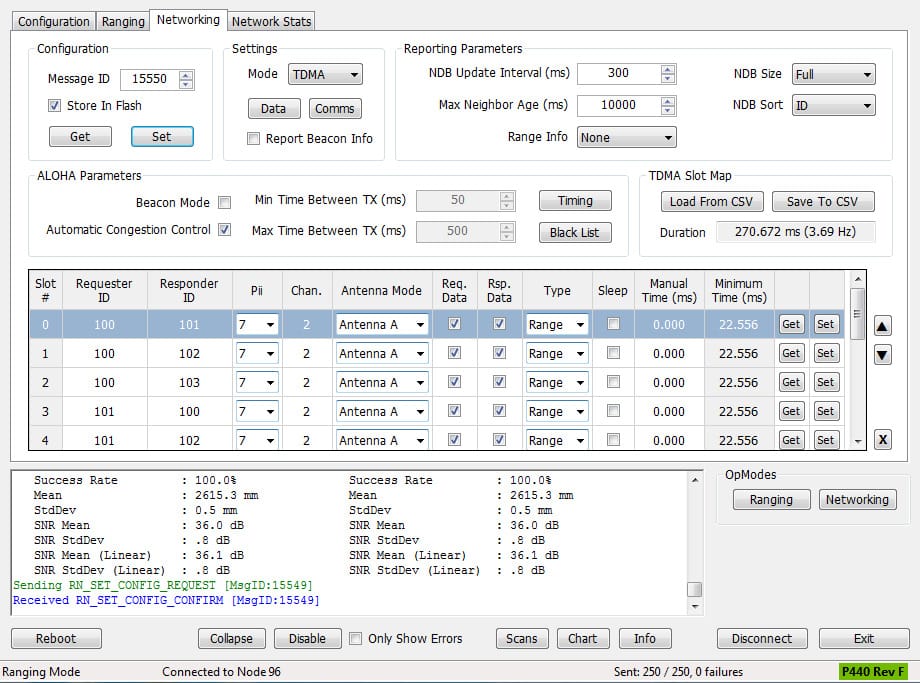920x683 pixels.
Task: Delete slot using the X button
Action: coord(883,440)
